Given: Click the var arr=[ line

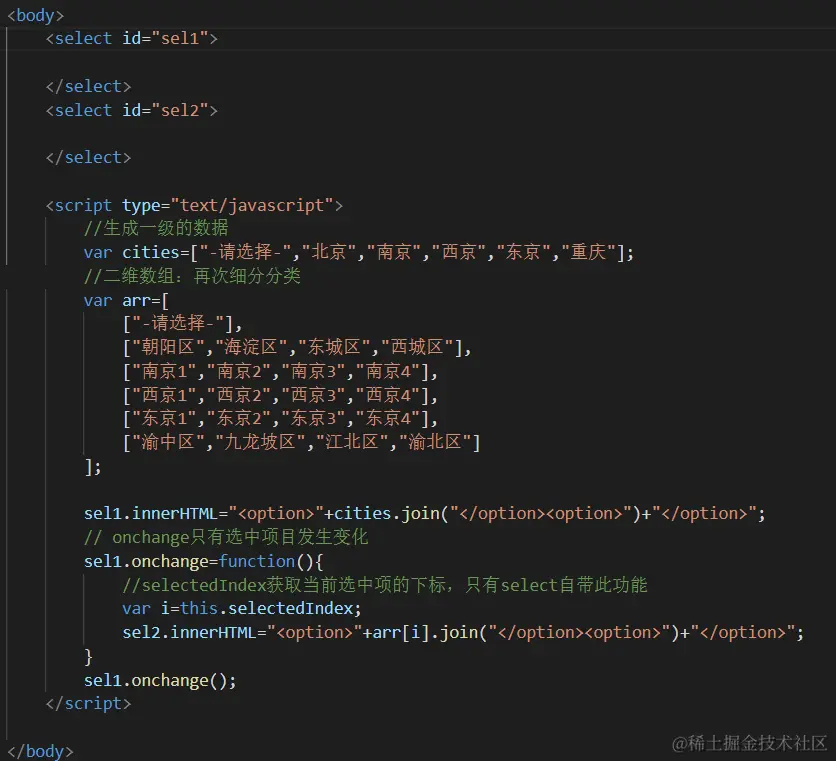Looking at the screenshot, I should point(126,300).
